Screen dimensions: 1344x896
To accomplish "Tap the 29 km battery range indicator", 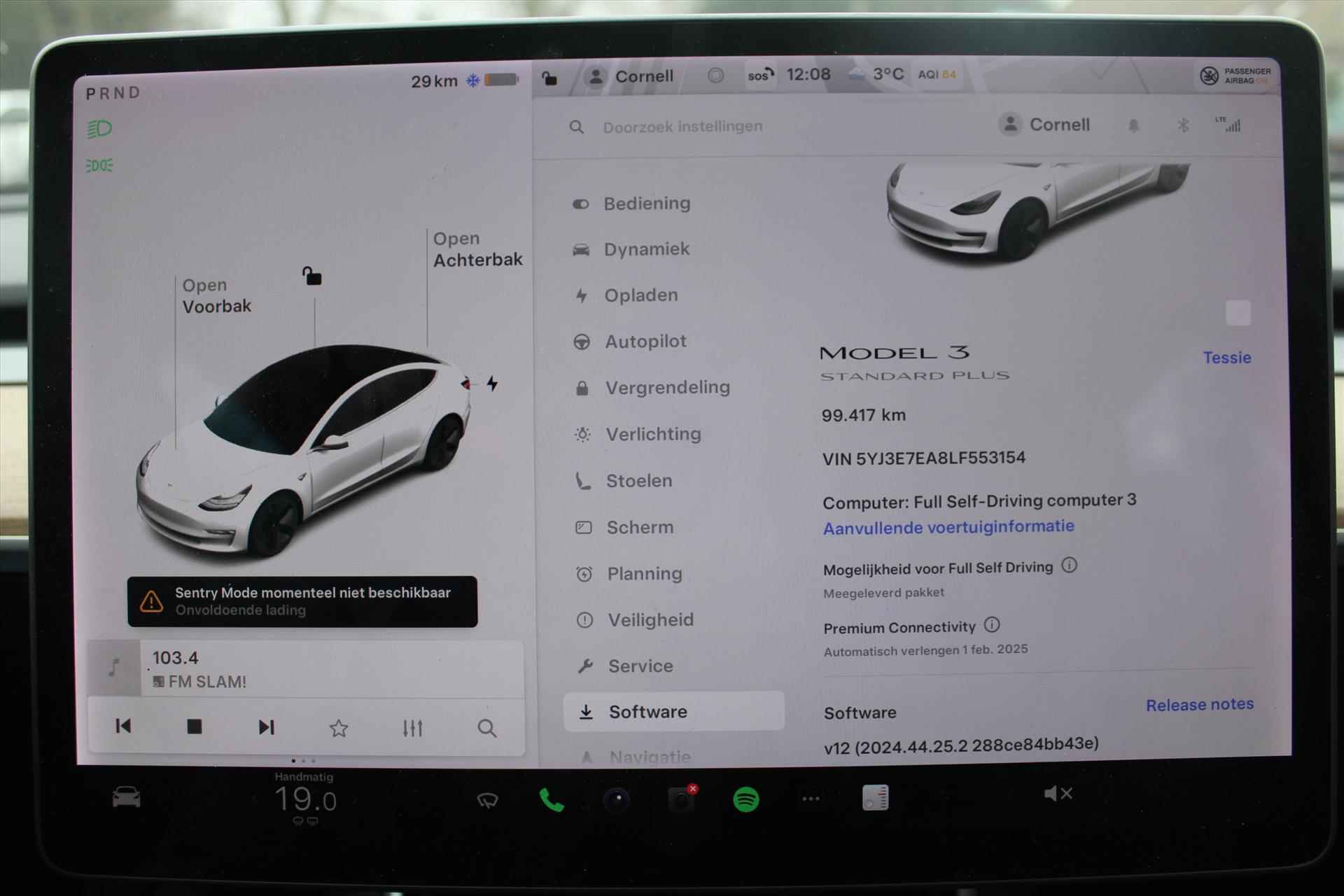I will coord(465,80).
